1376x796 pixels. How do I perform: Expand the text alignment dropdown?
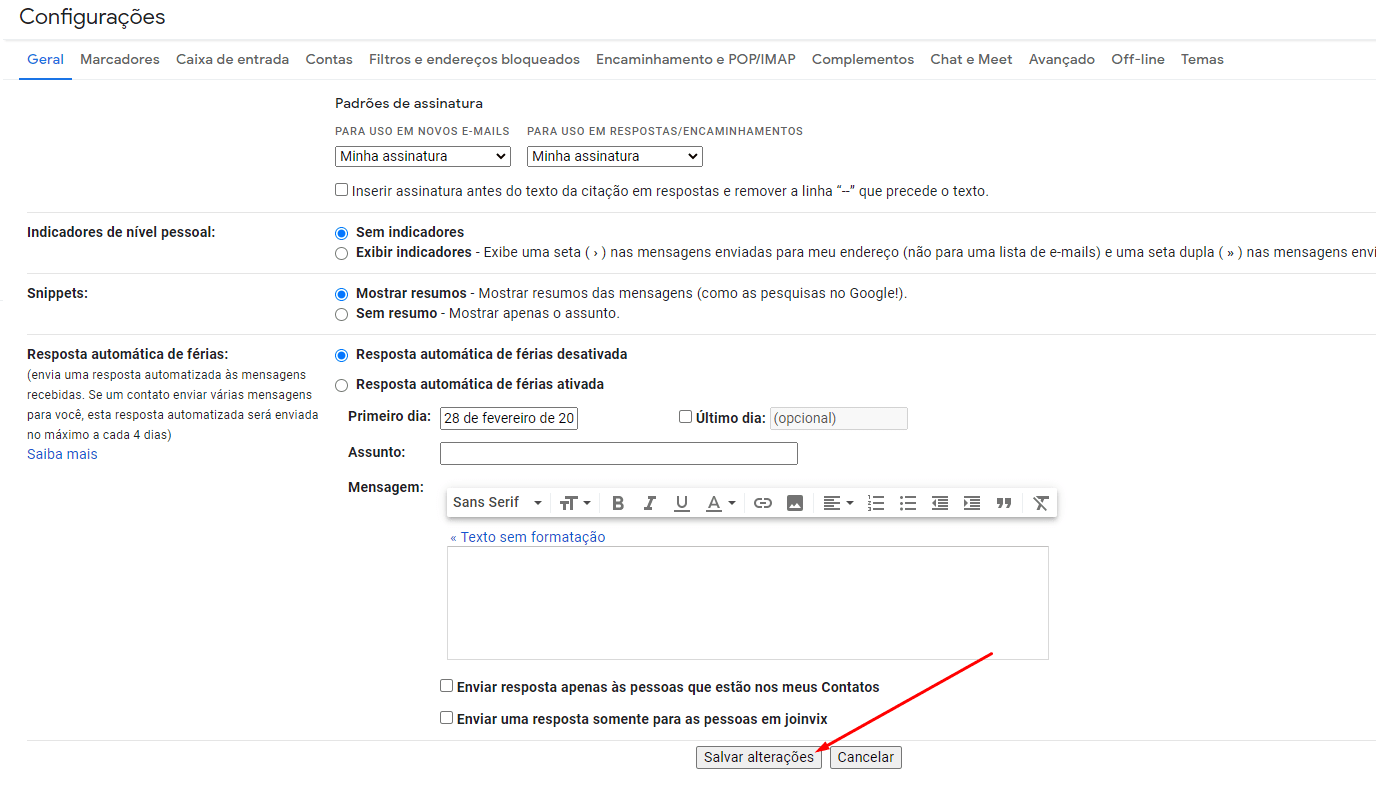[837, 503]
